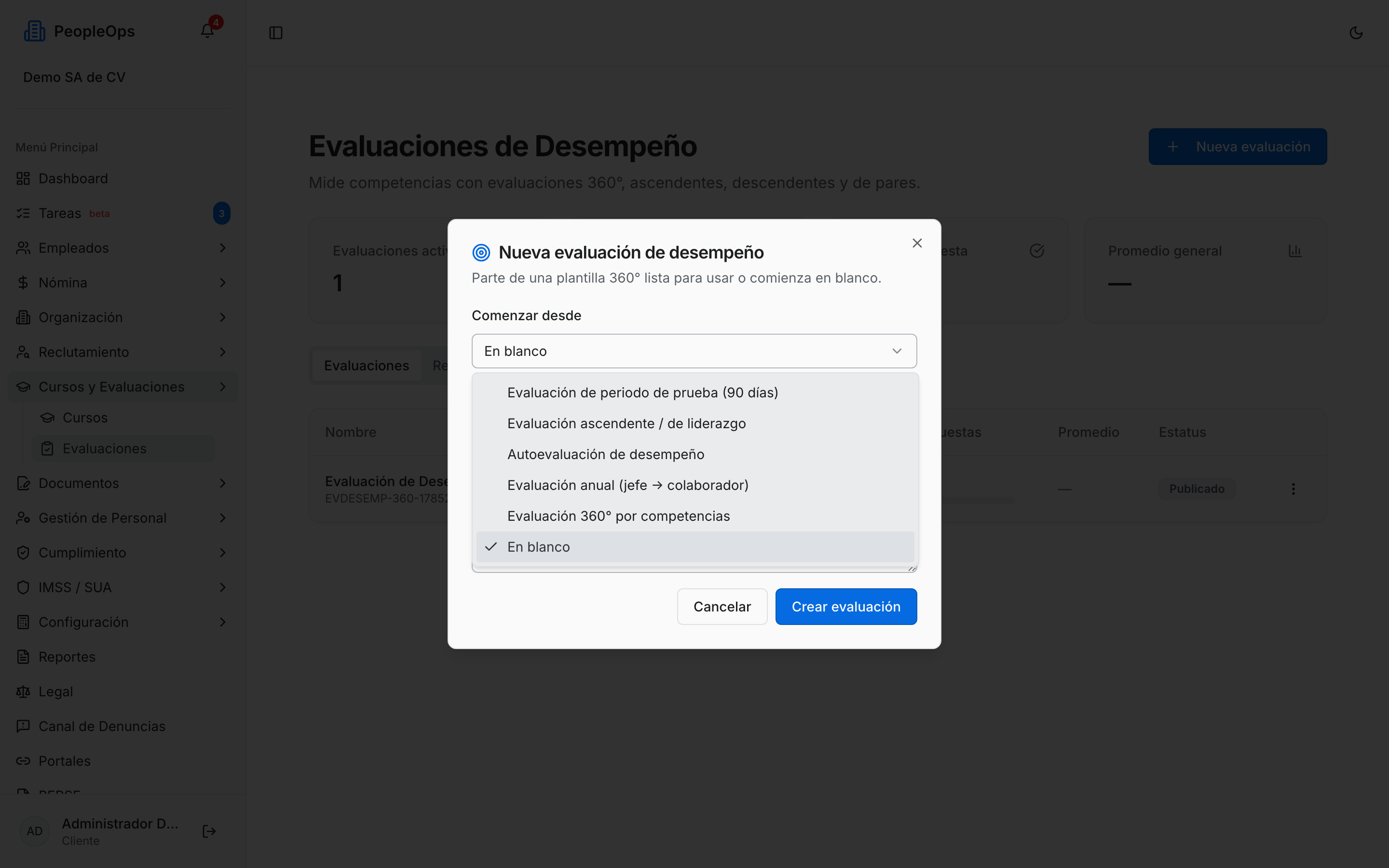Select Evaluación anual jefe colaborador option
Screen dimensions: 1389x868
coord(695,485)
